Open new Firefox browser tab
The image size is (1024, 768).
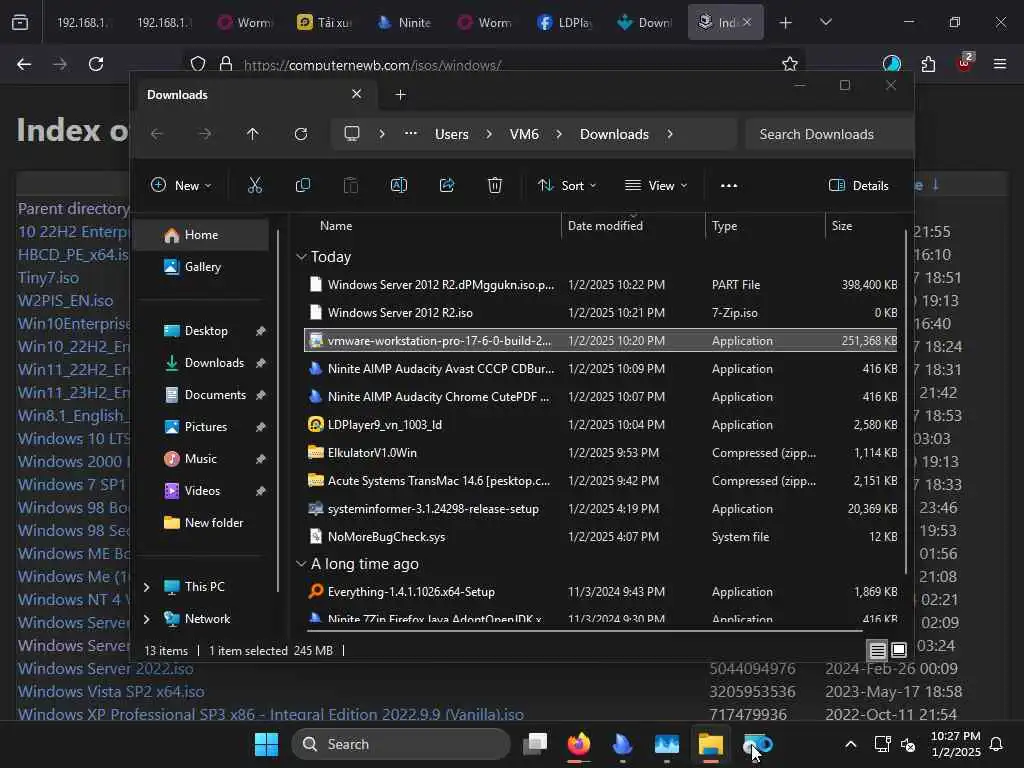pyautogui.click(x=786, y=23)
